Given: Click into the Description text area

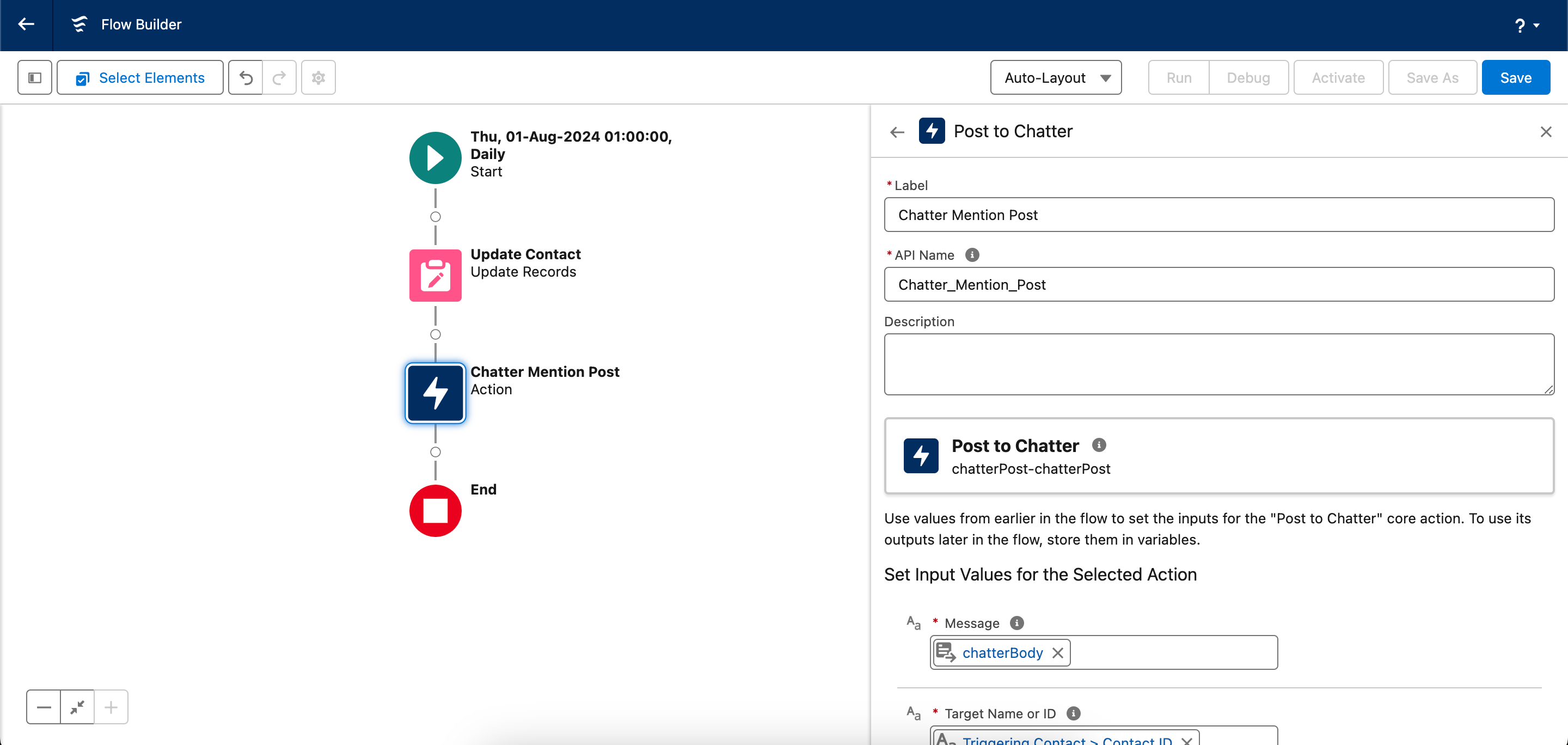Looking at the screenshot, I should (x=1218, y=363).
